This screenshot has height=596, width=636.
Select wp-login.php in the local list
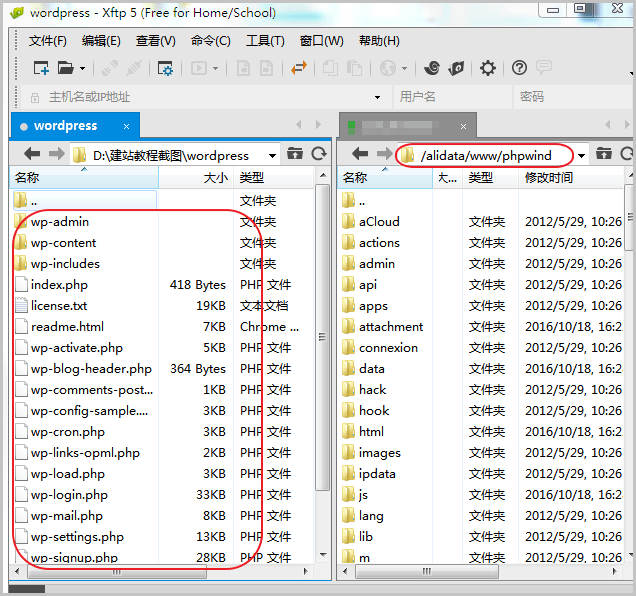tap(69, 495)
